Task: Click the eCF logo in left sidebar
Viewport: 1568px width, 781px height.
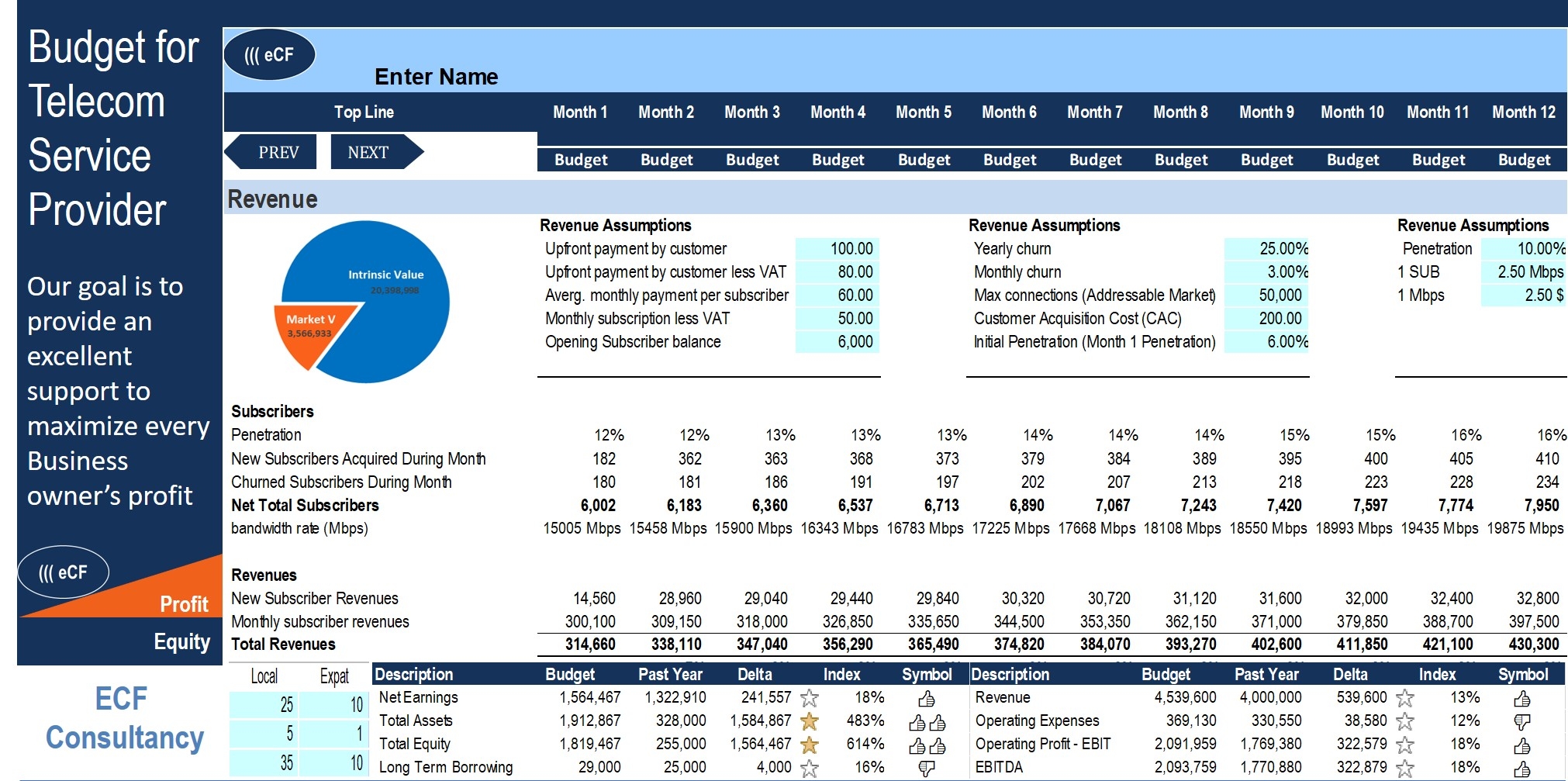Action: coord(63,572)
